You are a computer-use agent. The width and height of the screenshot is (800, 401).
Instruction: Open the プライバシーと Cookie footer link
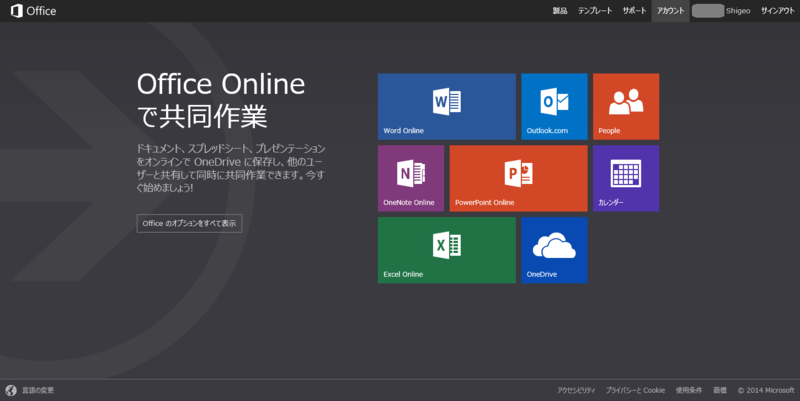(x=635, y=390)
